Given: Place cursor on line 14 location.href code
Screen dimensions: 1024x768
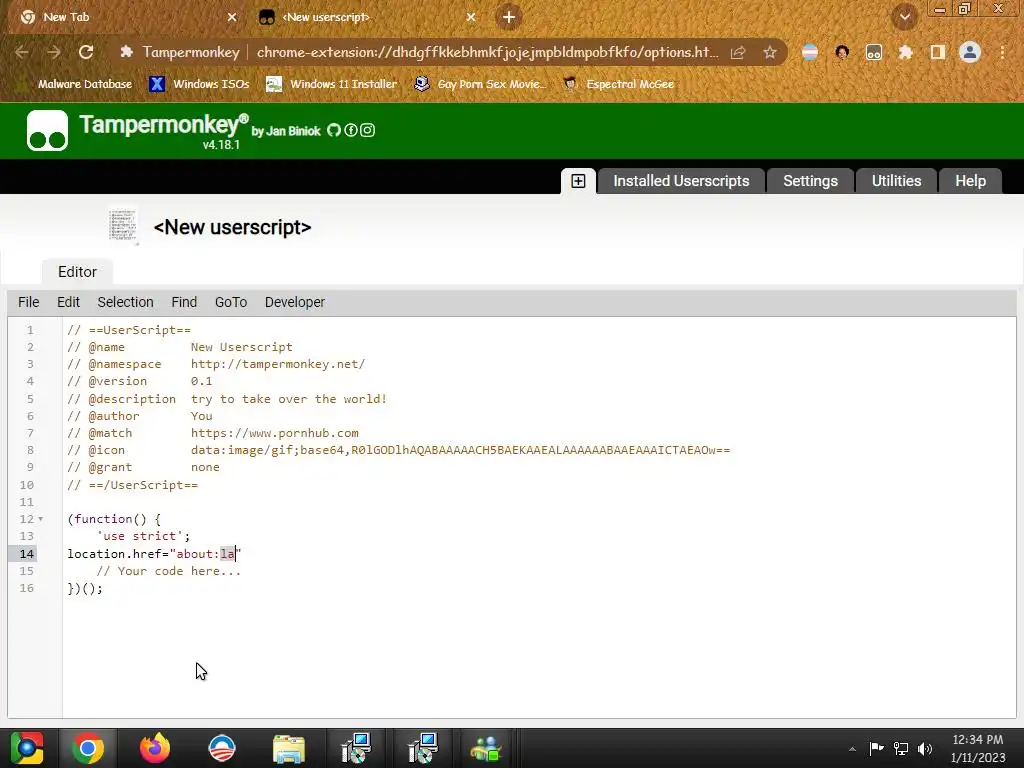Looking at the screenshot, I should [154, 554].
